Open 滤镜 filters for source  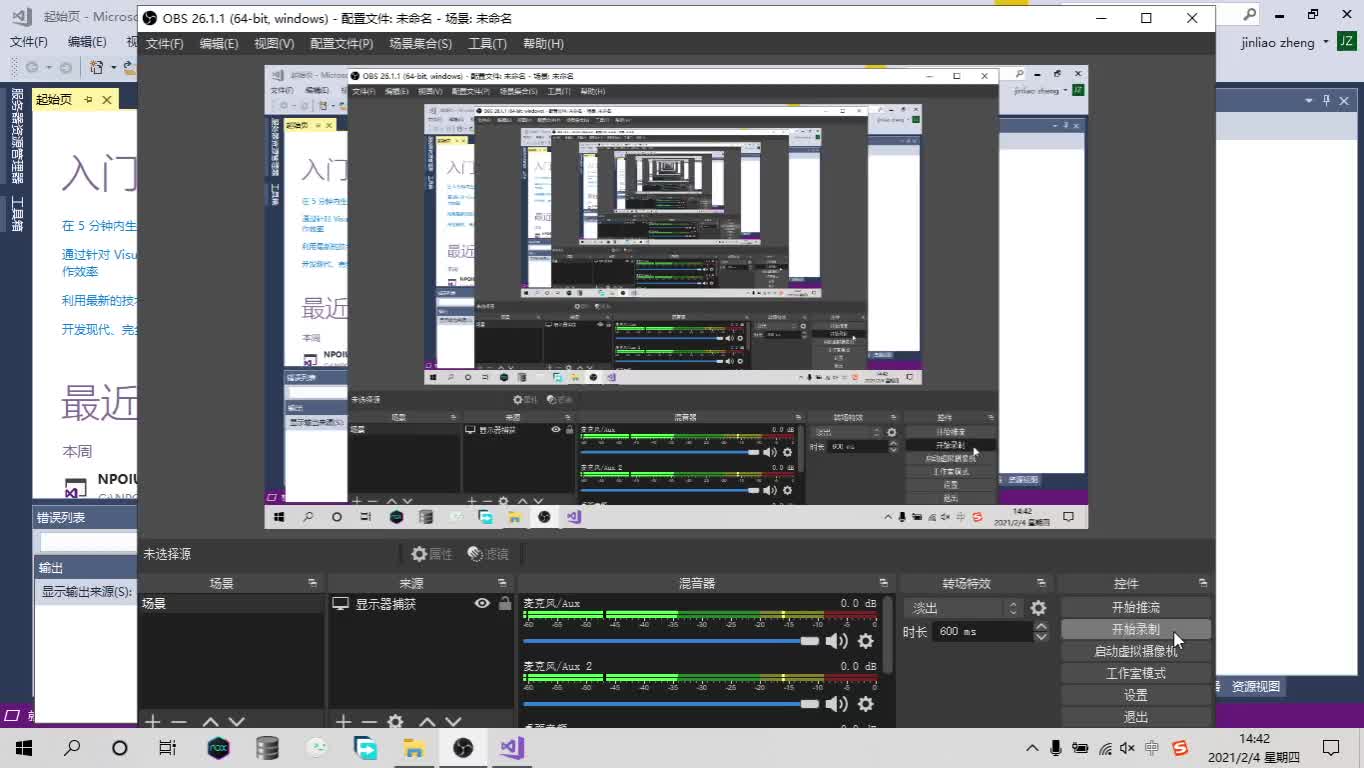click(x=488, y=554)
